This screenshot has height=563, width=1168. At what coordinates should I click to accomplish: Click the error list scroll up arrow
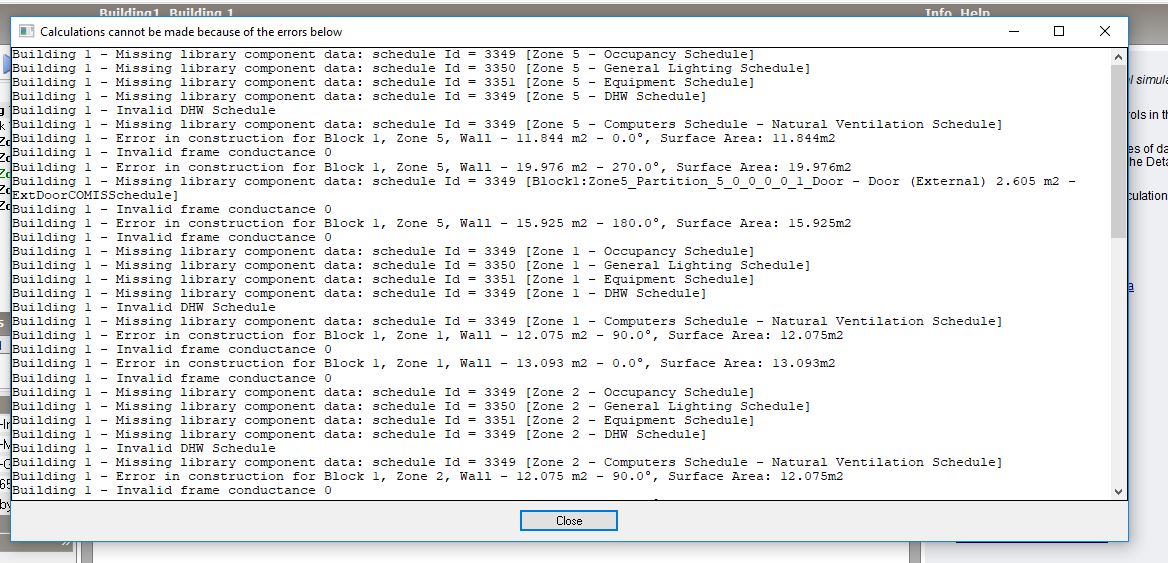tap(1118, 57)
